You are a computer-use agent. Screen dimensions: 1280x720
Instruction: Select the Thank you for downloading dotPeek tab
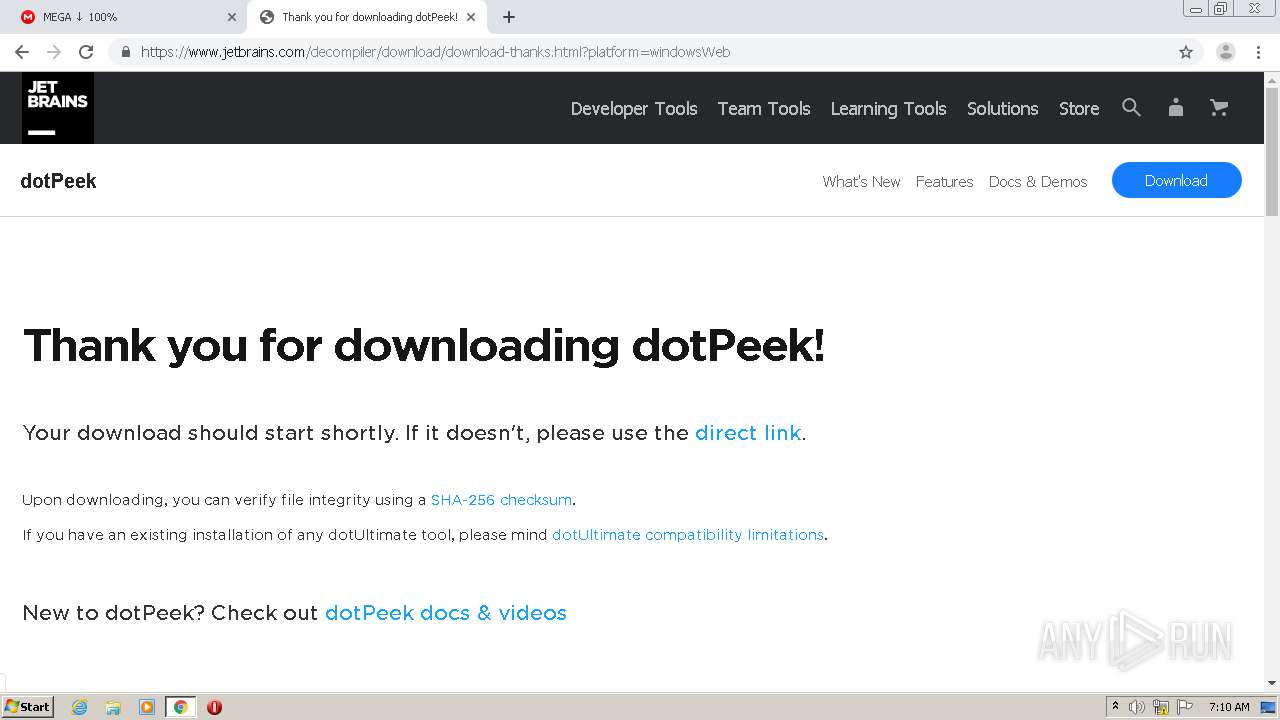click(365, 17)
